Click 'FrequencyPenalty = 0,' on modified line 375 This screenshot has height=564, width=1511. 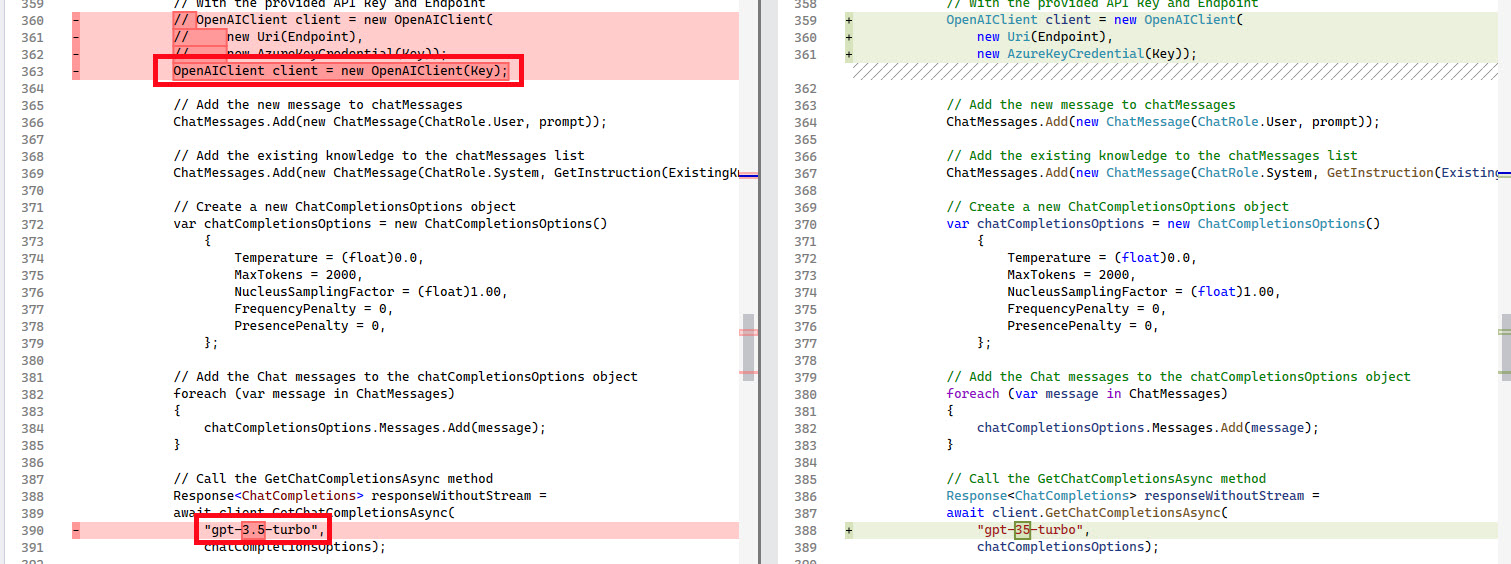point(1087,309)
